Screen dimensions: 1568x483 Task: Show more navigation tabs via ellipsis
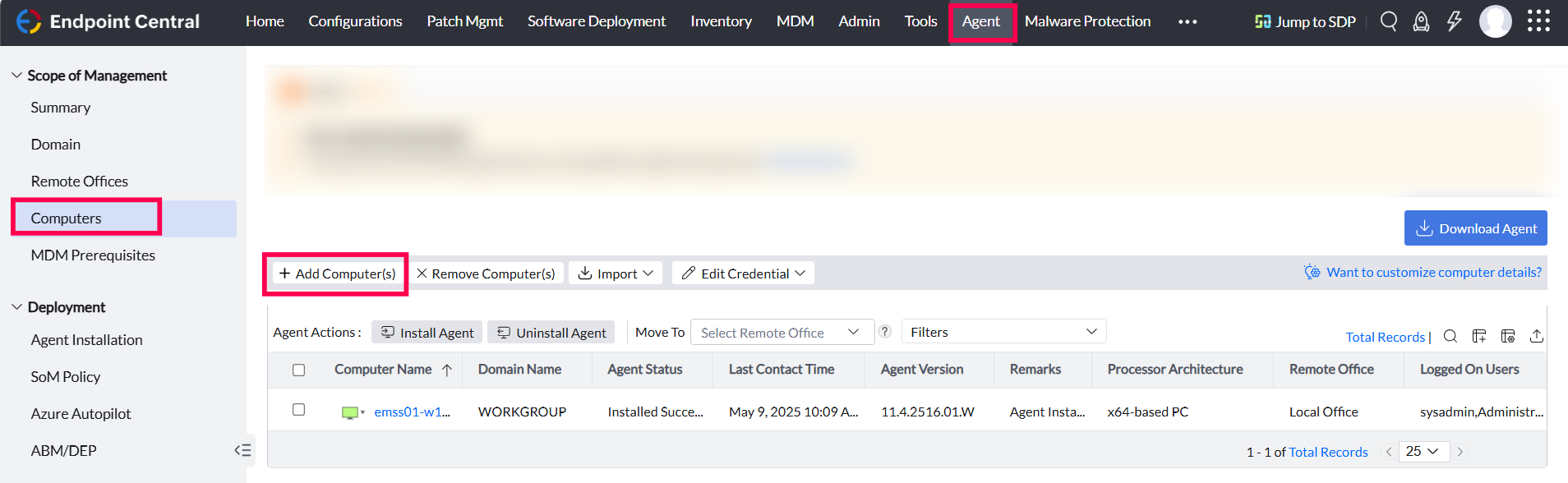[1188, 22]
